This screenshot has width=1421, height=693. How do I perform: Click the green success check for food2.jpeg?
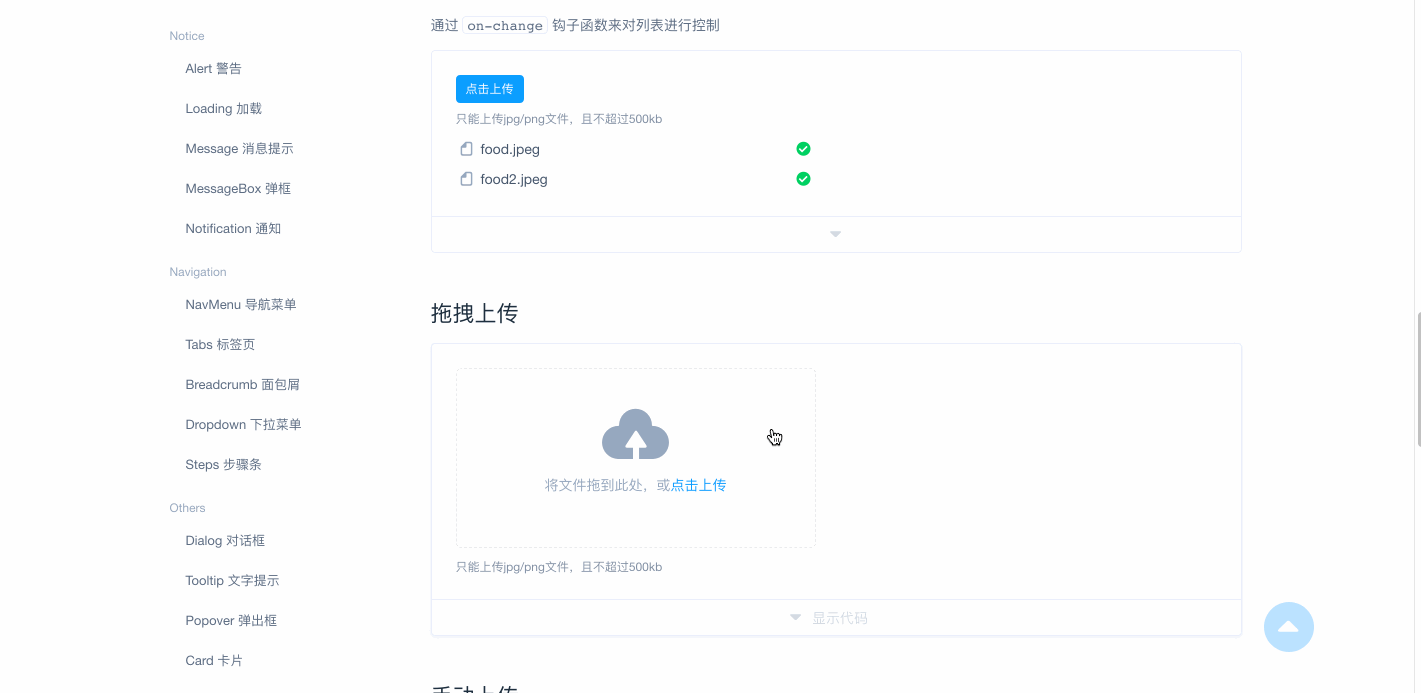coord(803,178)
